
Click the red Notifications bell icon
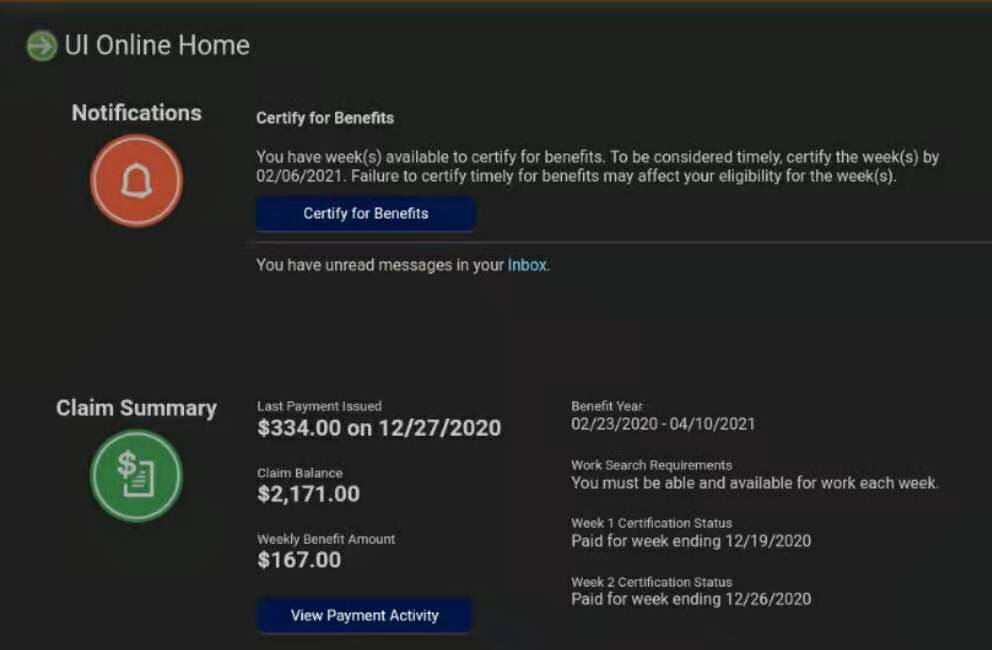coord(136,181)
